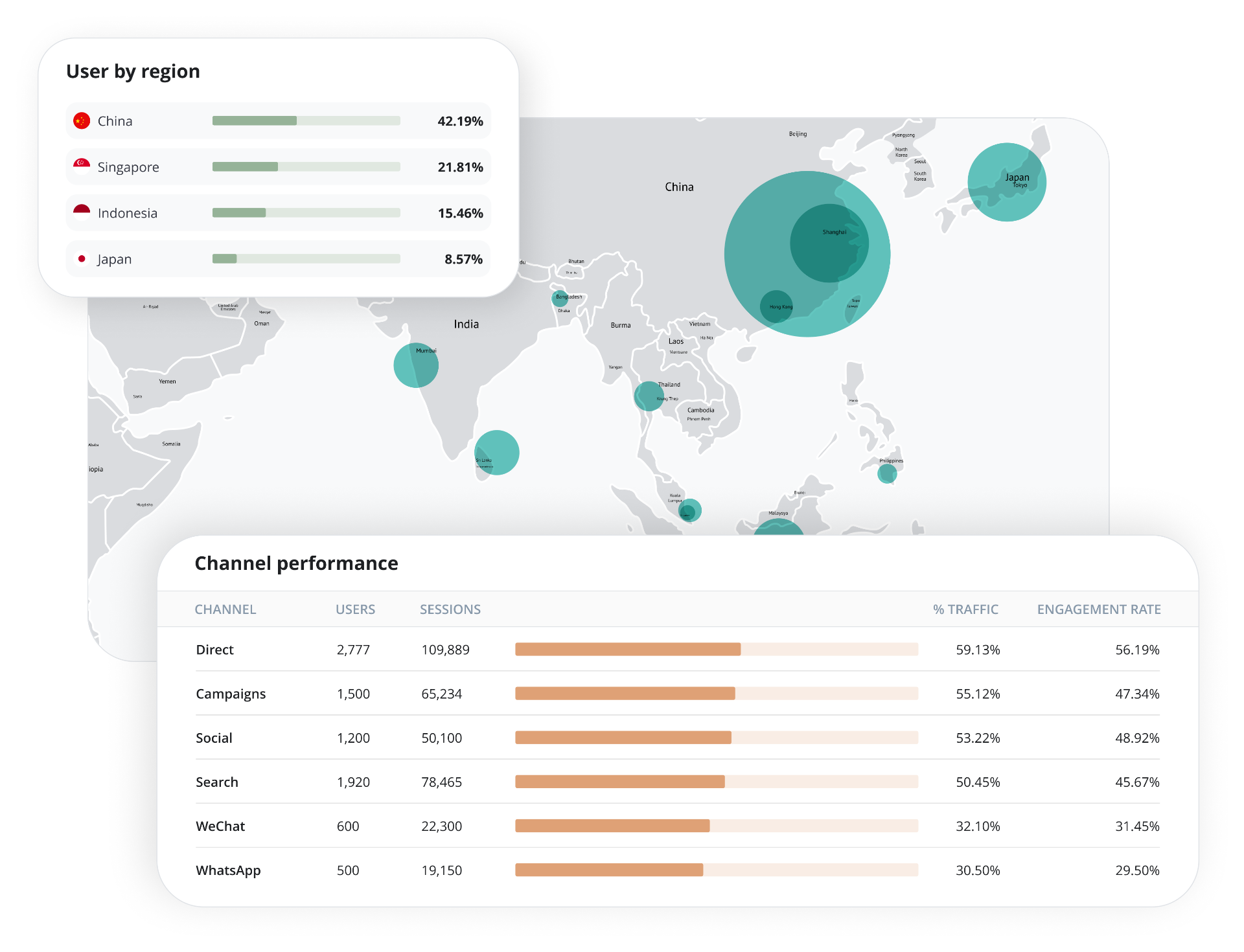Select the Social channel row name
The image size is (1244, 952).
(214, 738)
